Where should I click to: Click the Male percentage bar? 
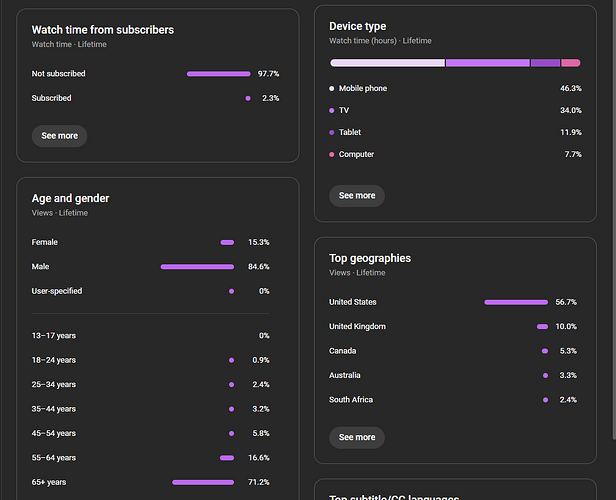click(197, 267)
